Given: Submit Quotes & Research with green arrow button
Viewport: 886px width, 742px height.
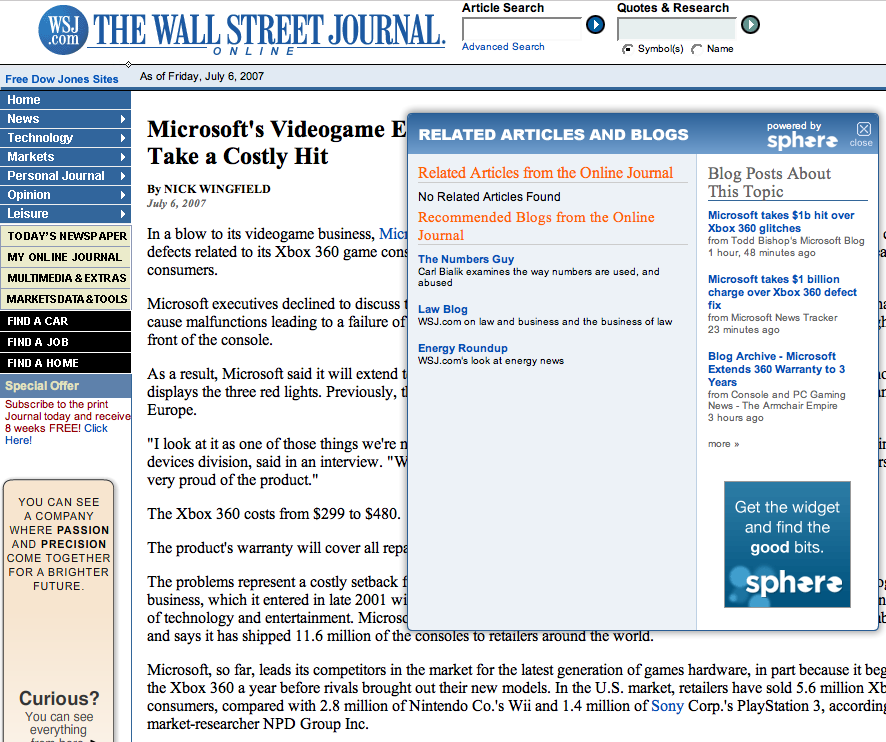Looking at the screenshot, I should 750,25.
